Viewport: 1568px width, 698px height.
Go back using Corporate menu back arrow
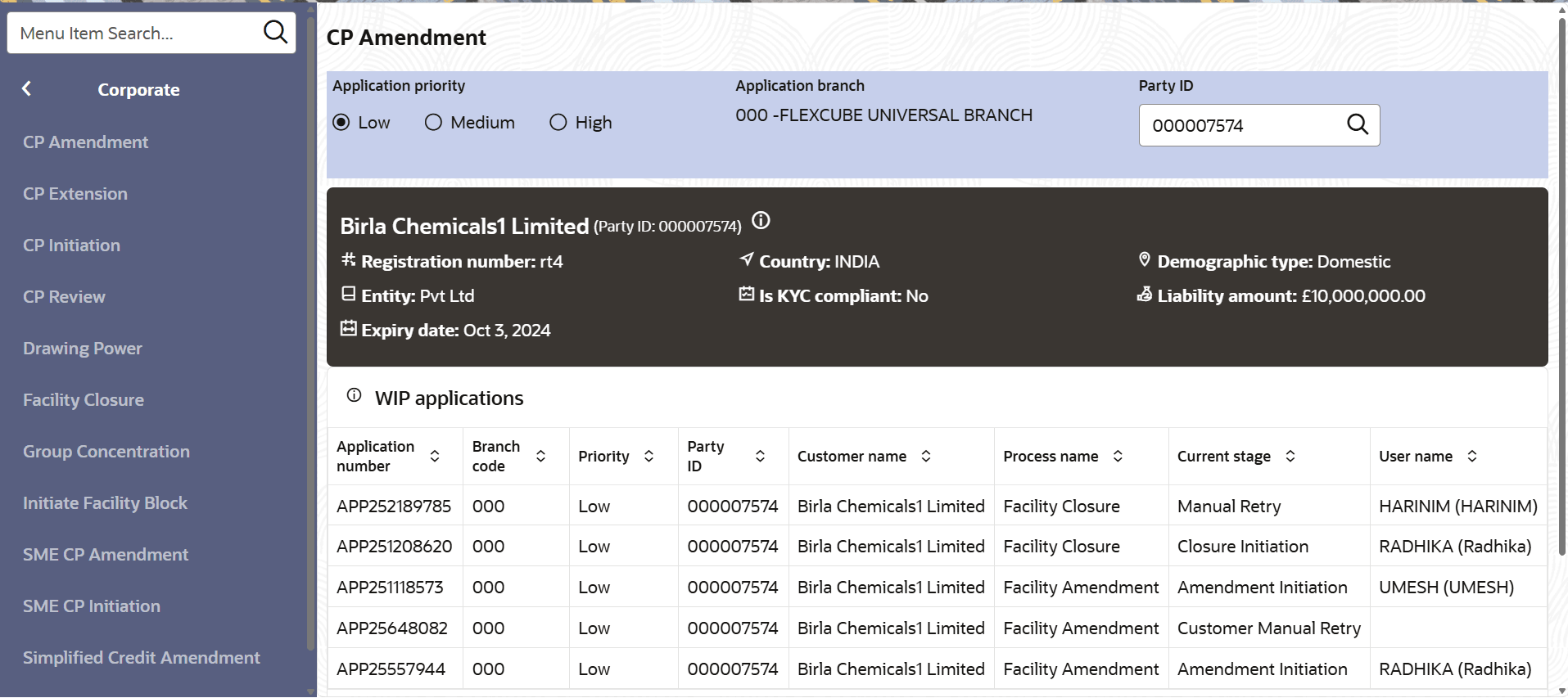click(x=27, y=89)
